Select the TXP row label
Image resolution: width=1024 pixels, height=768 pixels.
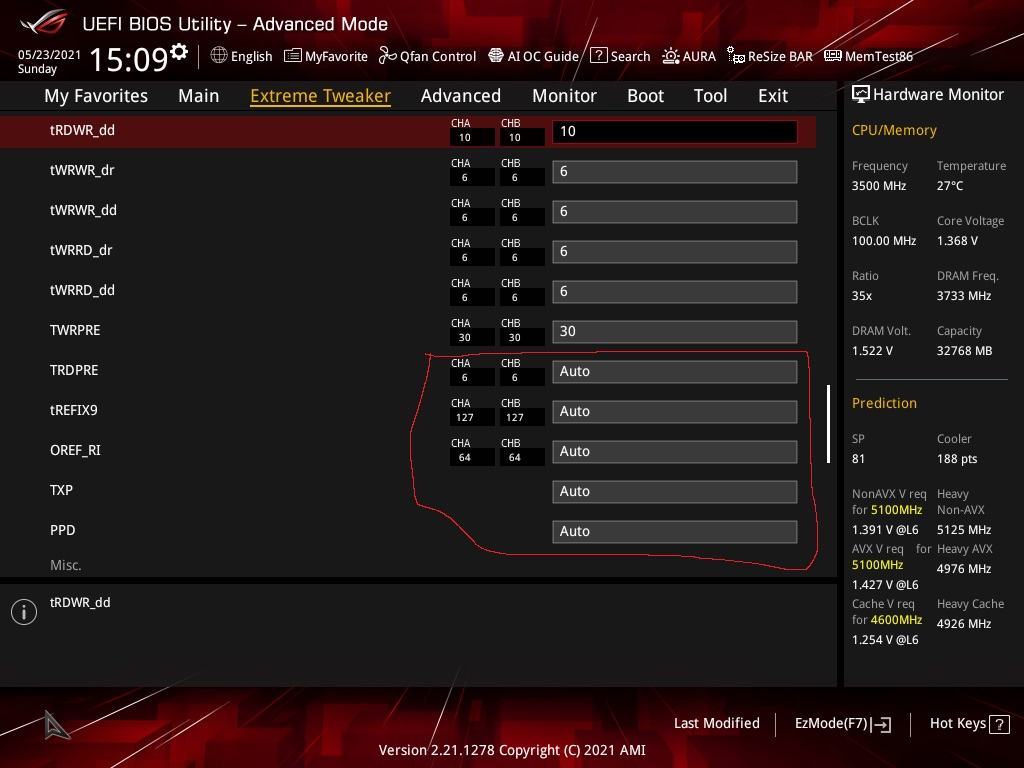tap(61, 490)
